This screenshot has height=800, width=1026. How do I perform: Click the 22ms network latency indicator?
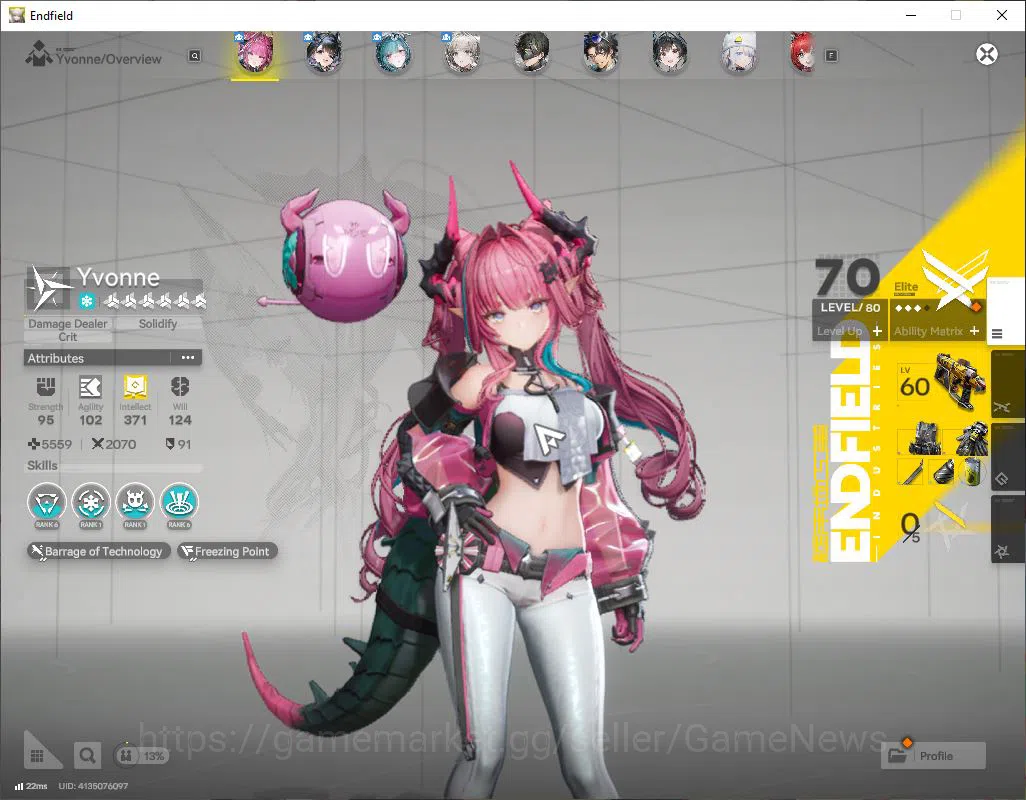point(31,786)
